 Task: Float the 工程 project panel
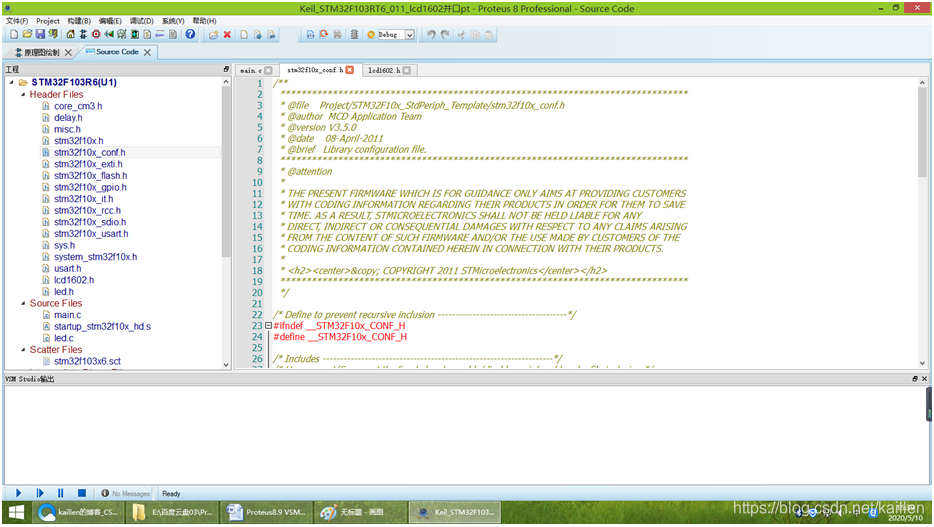tap(226, 69)
